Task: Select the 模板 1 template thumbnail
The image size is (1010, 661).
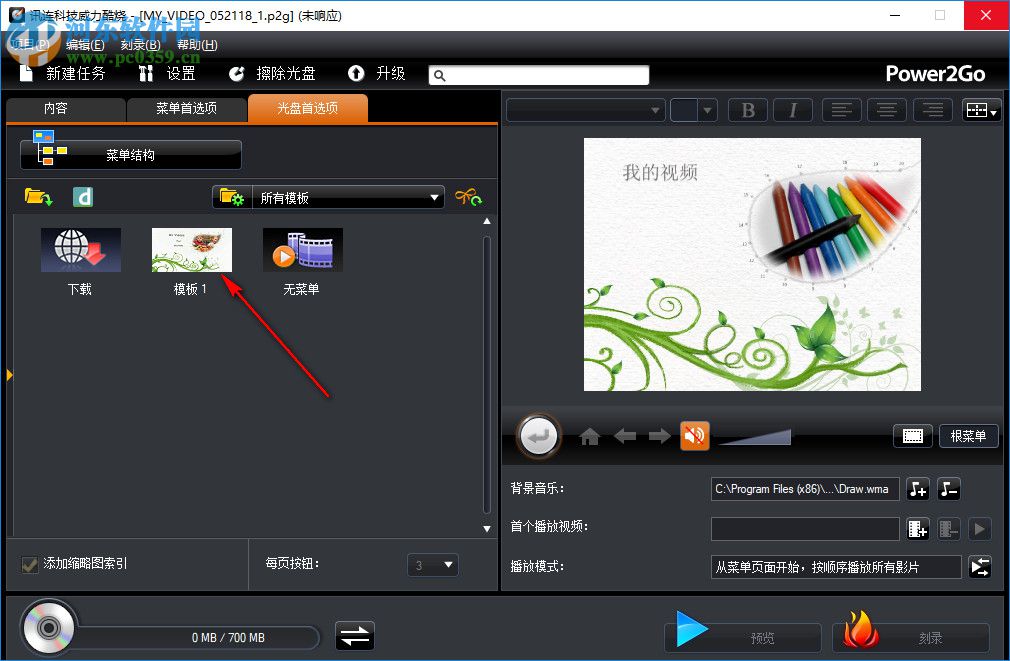Action: pos(191,249)
